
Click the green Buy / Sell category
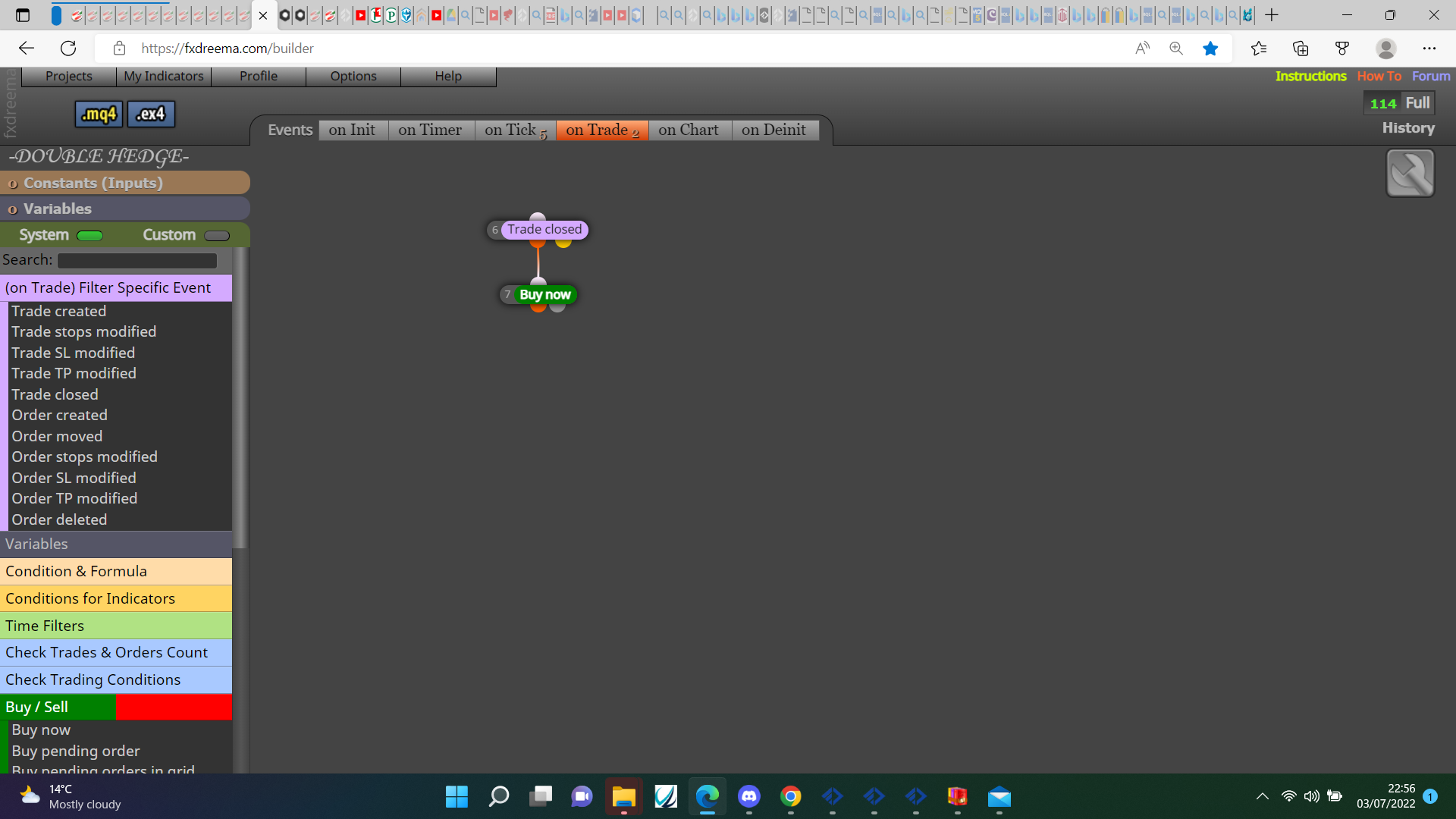(58, 707)
